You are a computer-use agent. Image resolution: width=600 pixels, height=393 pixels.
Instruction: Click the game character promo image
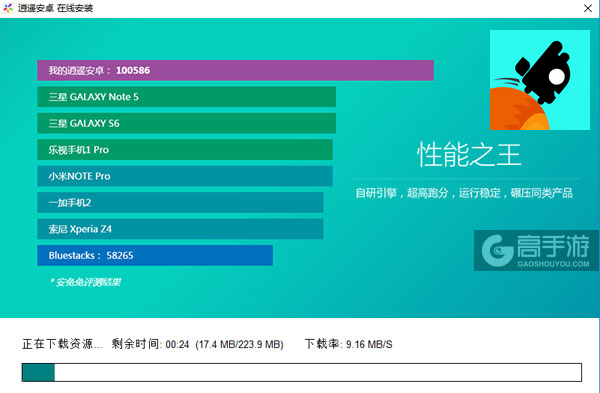click(540, 80)
